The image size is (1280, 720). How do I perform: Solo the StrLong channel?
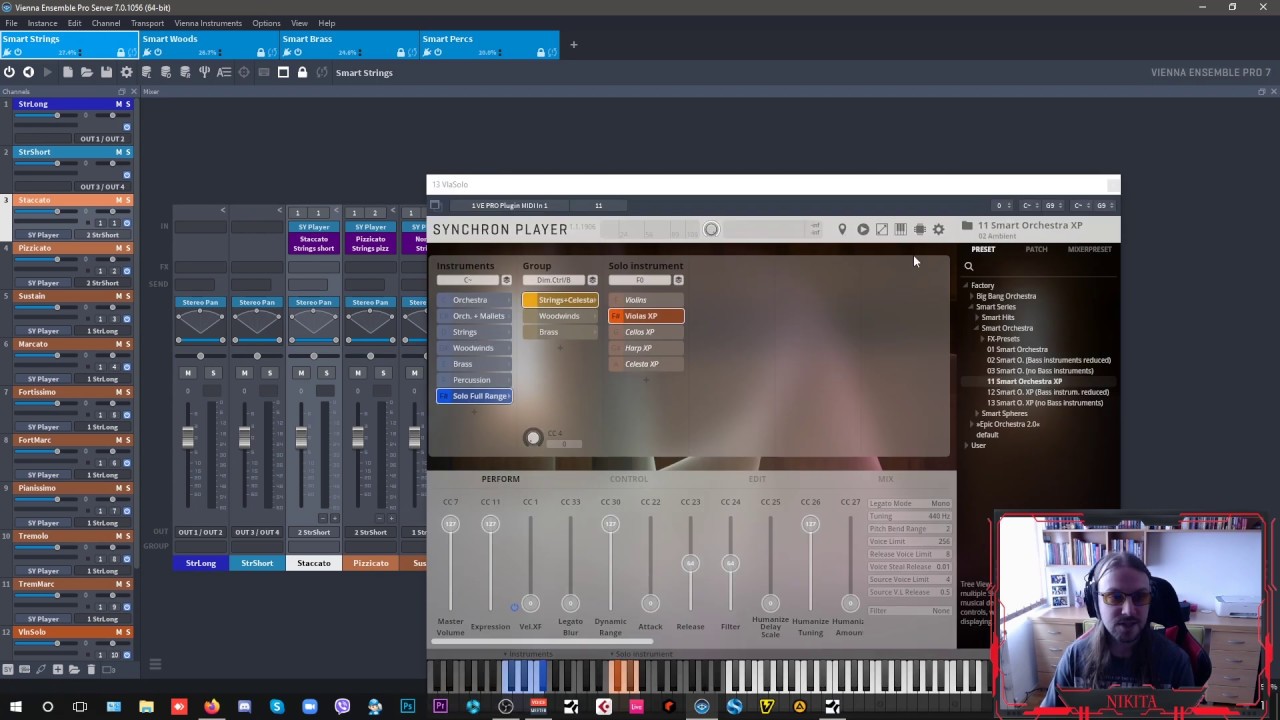(x=128, y=104)
